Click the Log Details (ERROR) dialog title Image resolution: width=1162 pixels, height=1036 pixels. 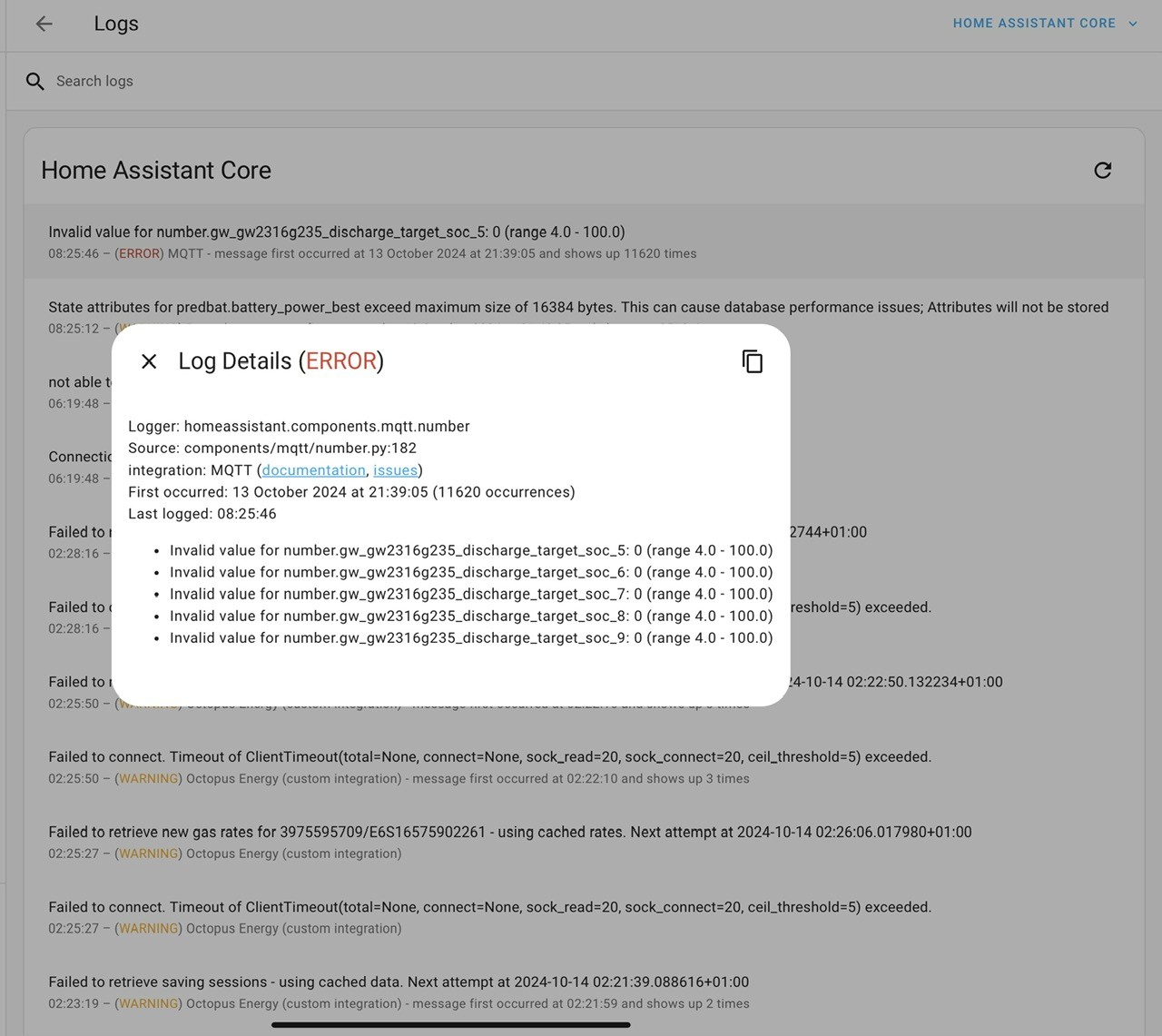click(281, 361)
